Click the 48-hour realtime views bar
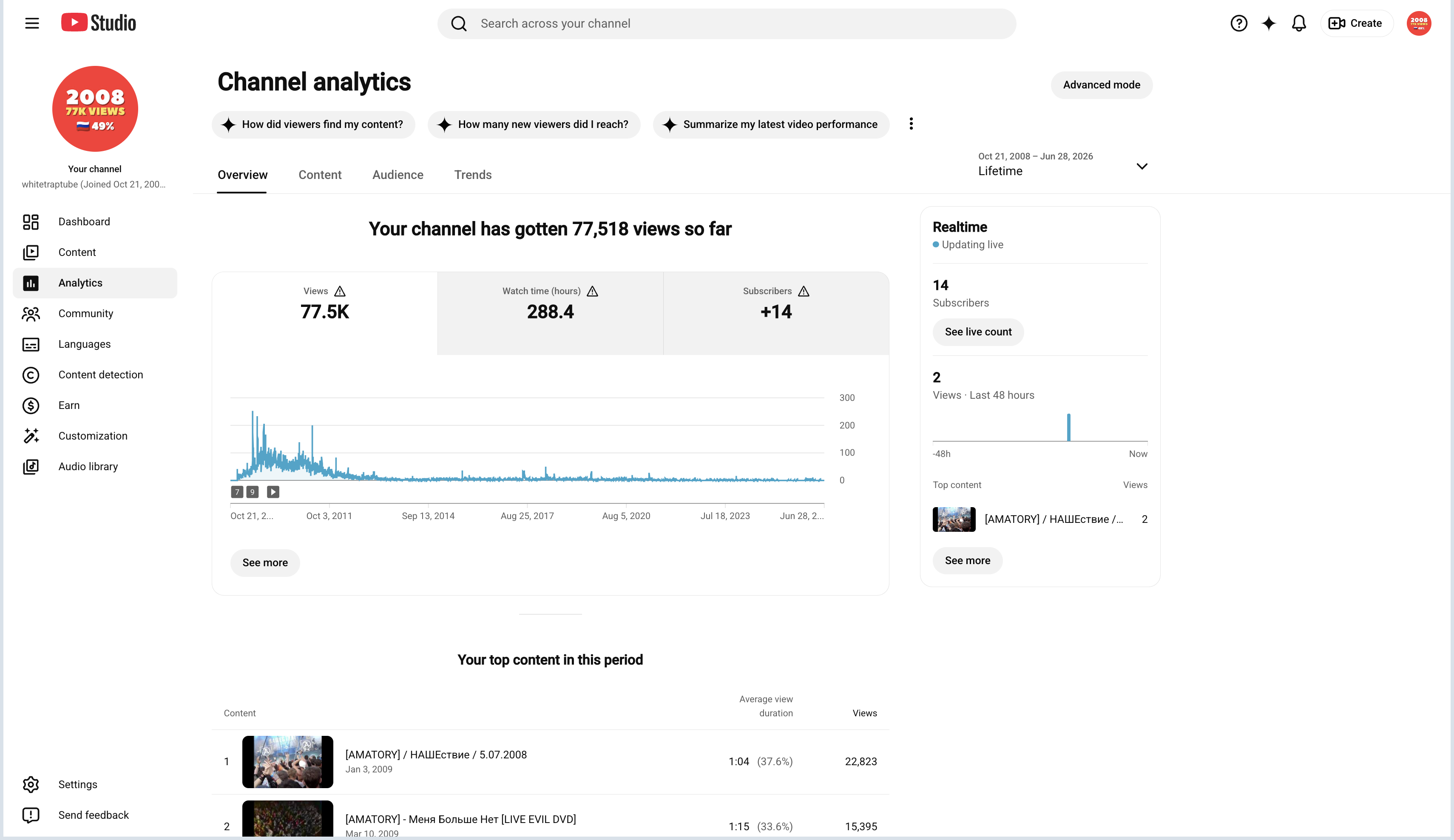 pos(1068,427)
